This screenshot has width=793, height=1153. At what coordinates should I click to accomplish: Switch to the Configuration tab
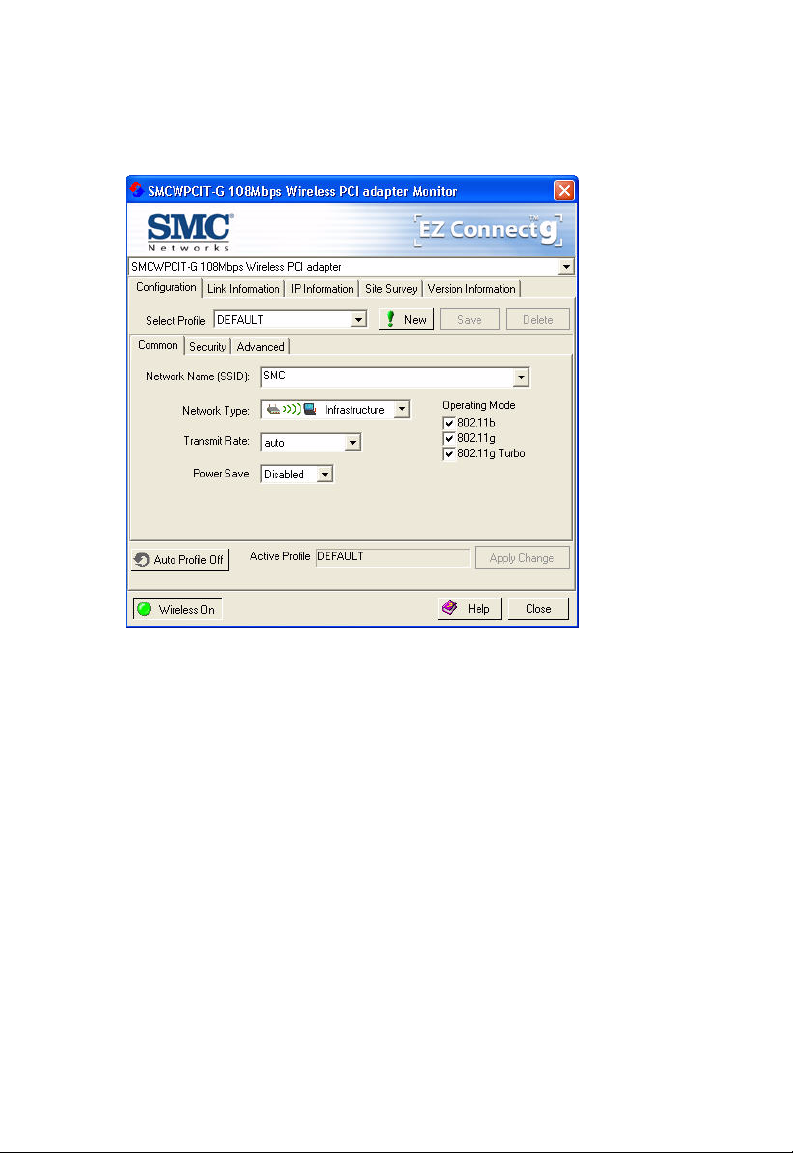click(166, 287)
